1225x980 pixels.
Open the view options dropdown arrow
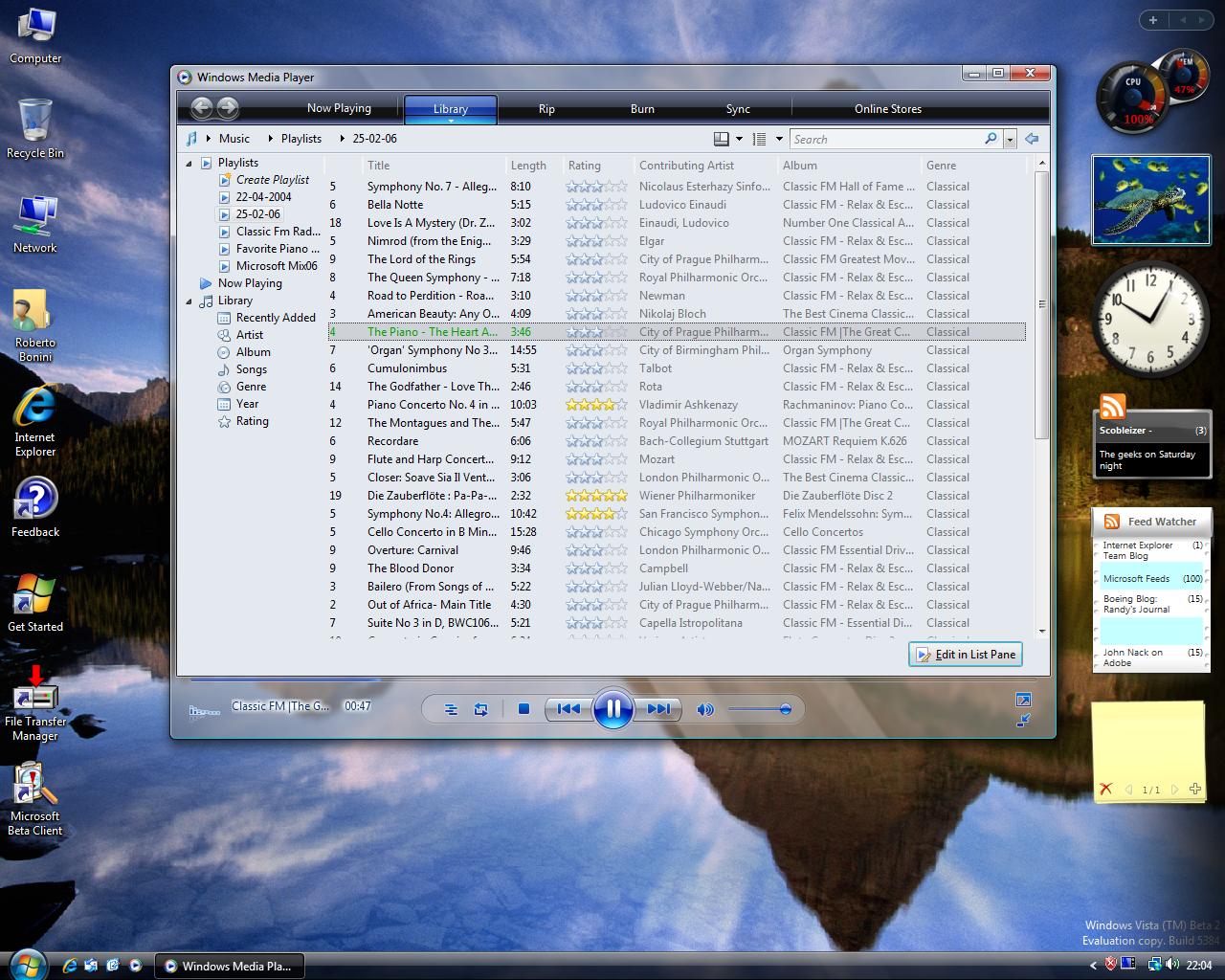pos(779,139)
